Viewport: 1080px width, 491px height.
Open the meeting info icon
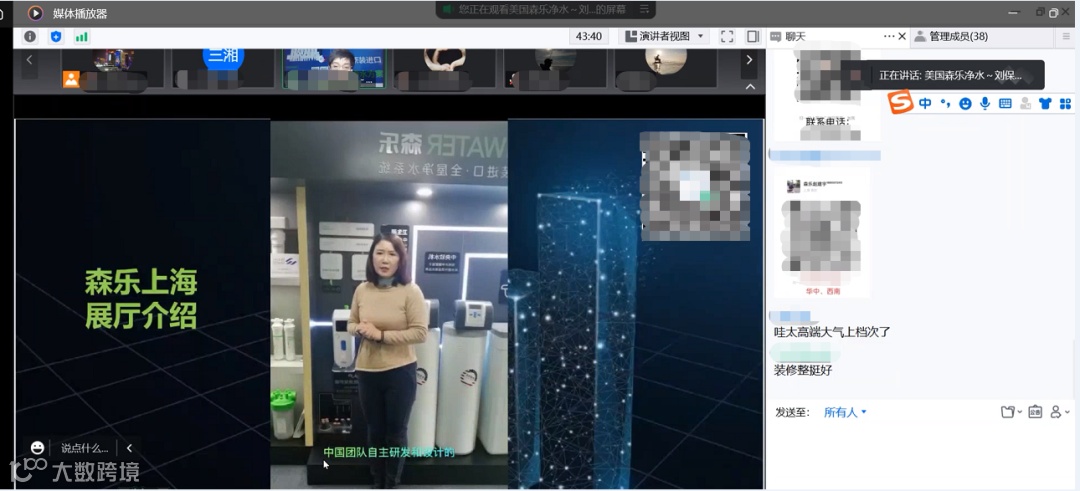tap(30, 36)
